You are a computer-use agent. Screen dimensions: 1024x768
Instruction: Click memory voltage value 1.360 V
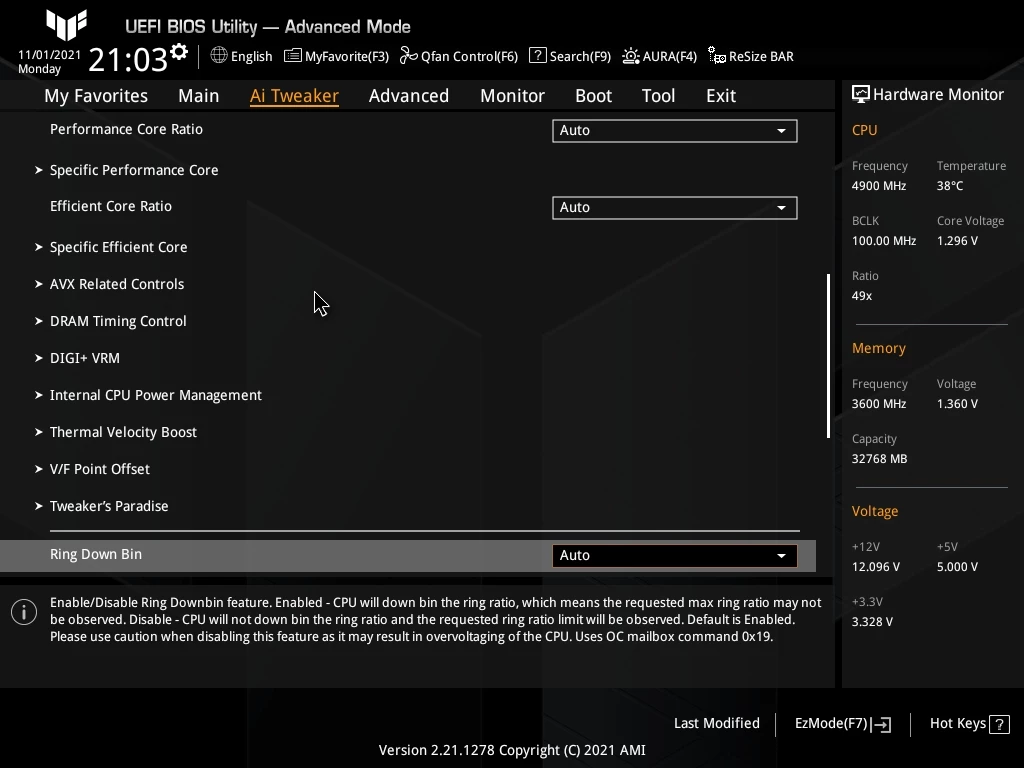point(957,404)
